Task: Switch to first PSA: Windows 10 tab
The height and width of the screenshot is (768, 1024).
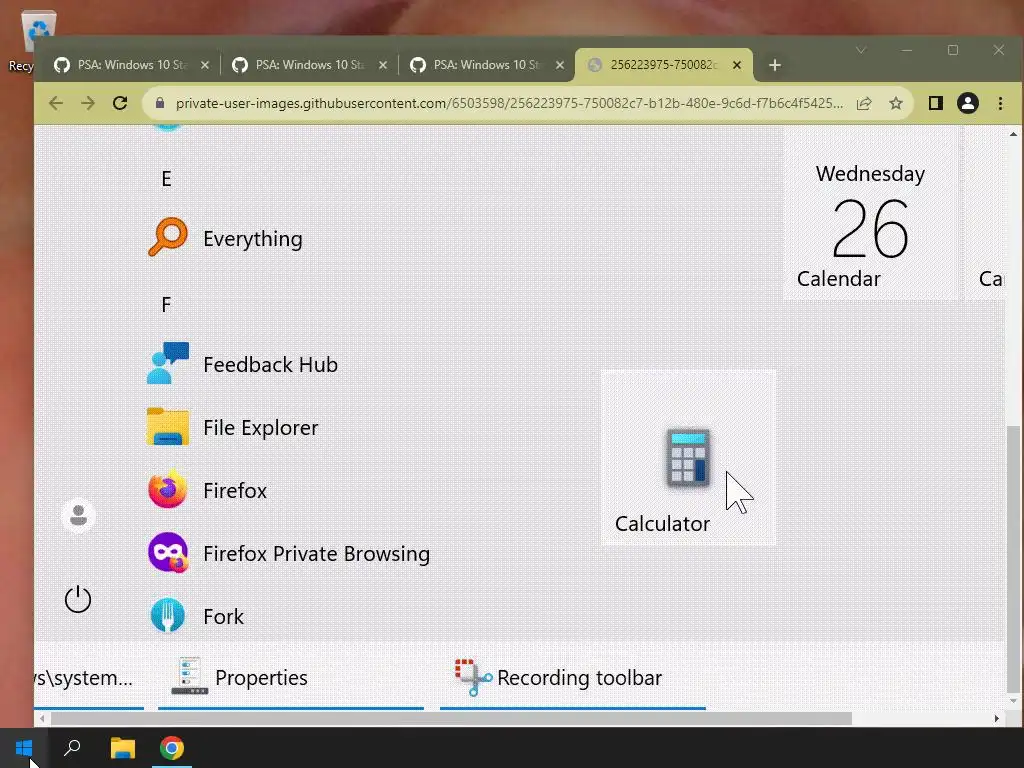Action: (131, 65)
